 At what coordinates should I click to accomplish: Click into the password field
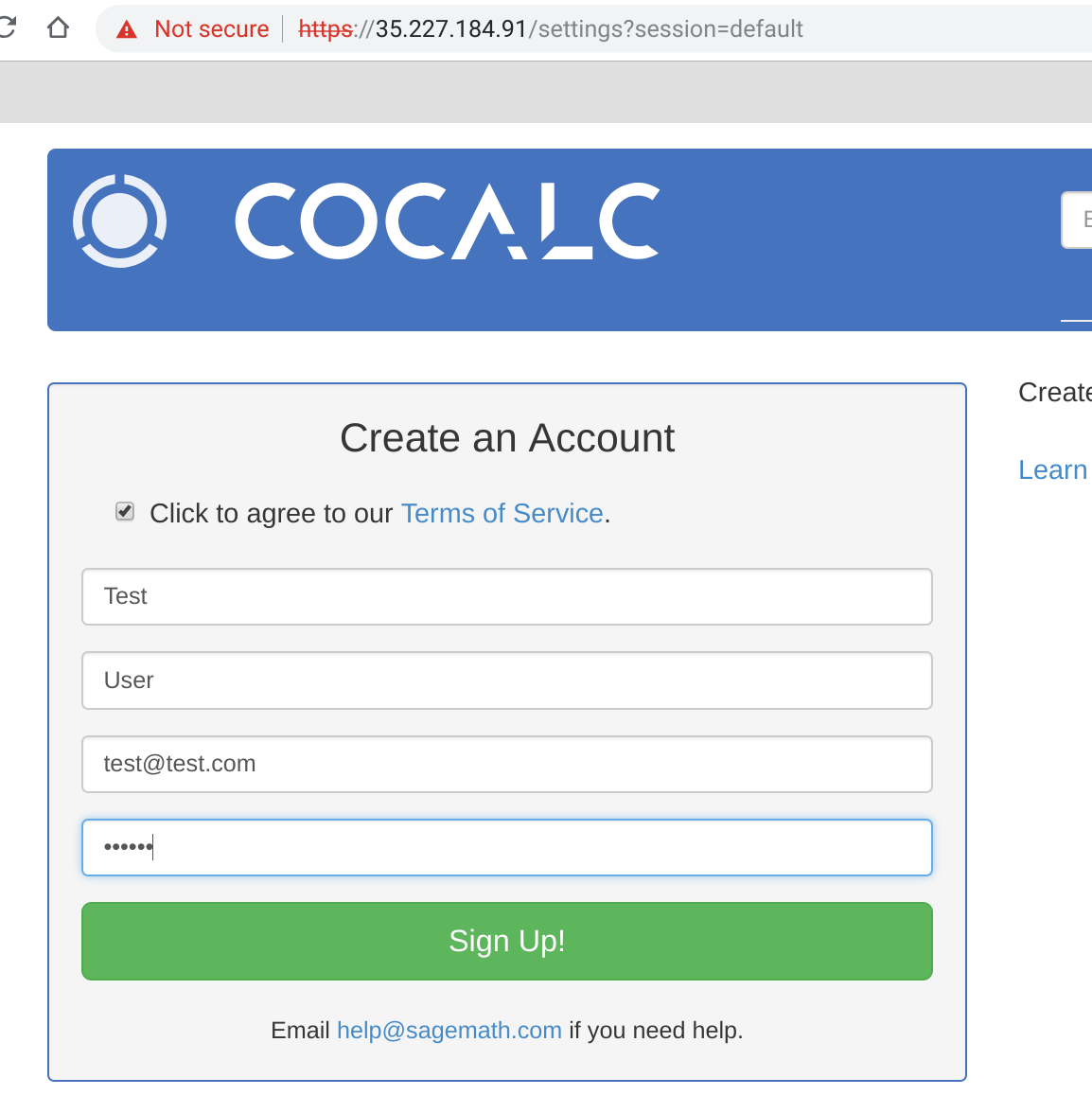tap(507, 847)
